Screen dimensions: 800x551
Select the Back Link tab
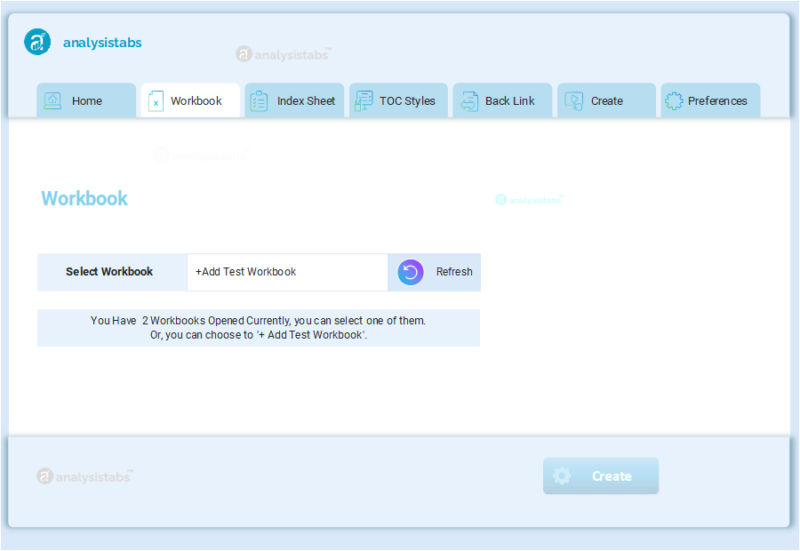(510, 101)
